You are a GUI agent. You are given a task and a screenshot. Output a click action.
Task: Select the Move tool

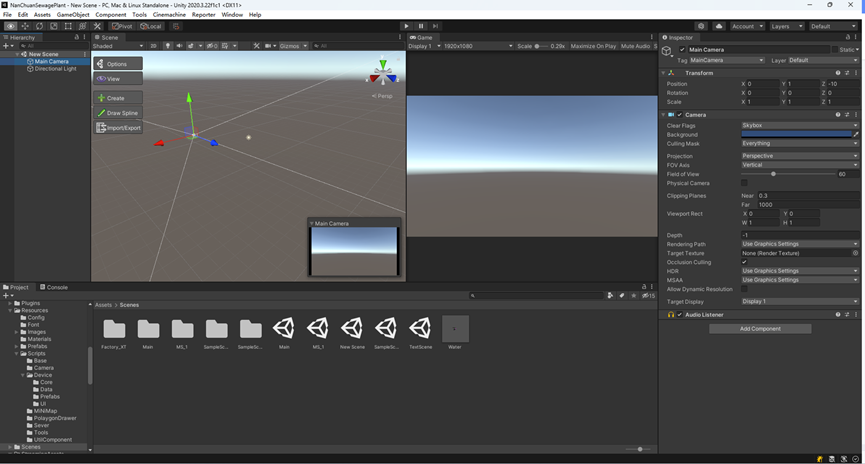(25, 26)
